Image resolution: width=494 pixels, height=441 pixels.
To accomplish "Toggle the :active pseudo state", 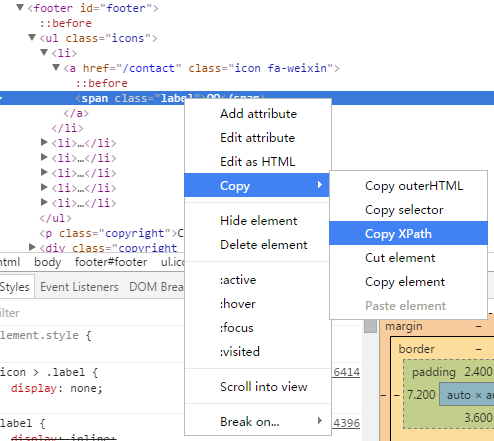I will pos(258,280).
